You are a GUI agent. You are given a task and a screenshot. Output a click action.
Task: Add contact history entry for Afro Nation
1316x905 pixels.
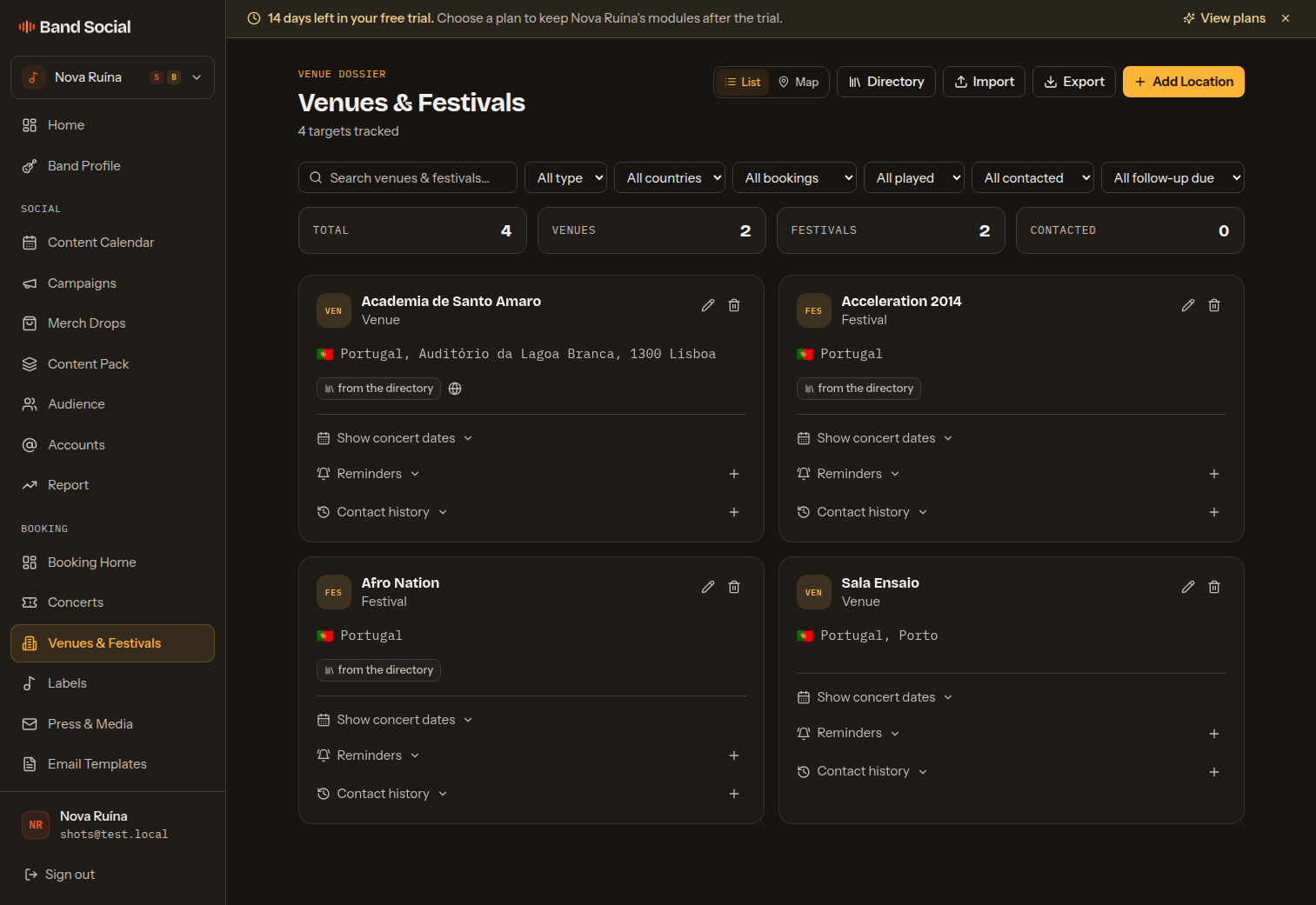[x=734, y=794]
